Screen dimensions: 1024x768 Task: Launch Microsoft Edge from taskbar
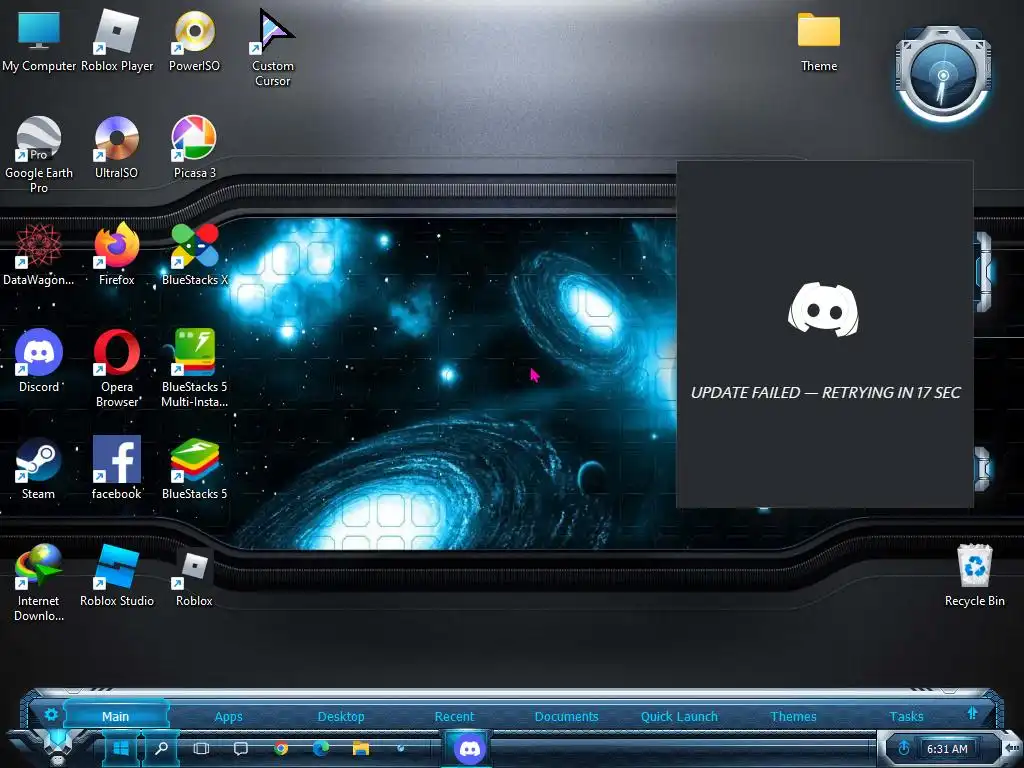[x=321, y=748]
